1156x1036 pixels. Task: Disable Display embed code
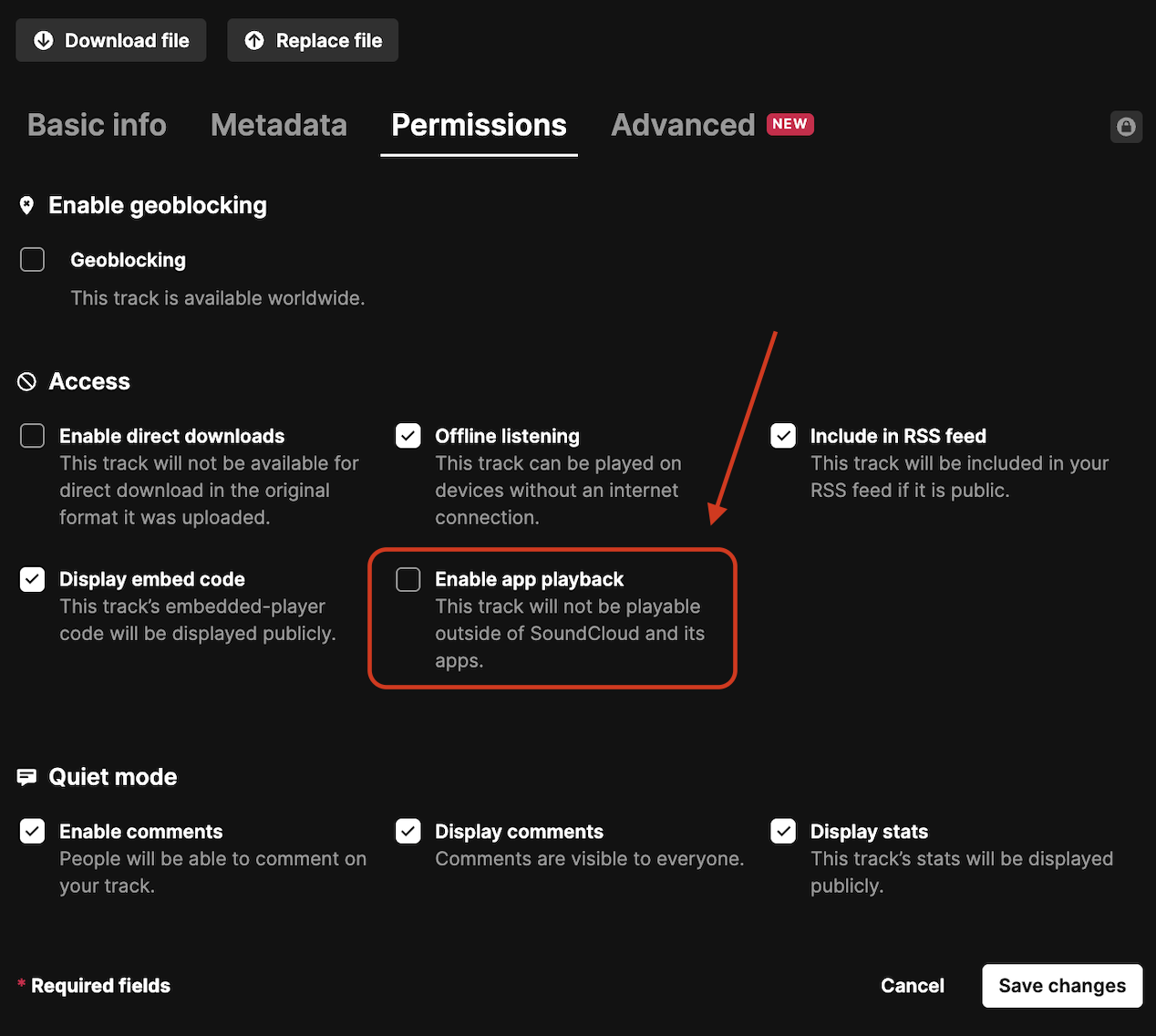[32, 579]
